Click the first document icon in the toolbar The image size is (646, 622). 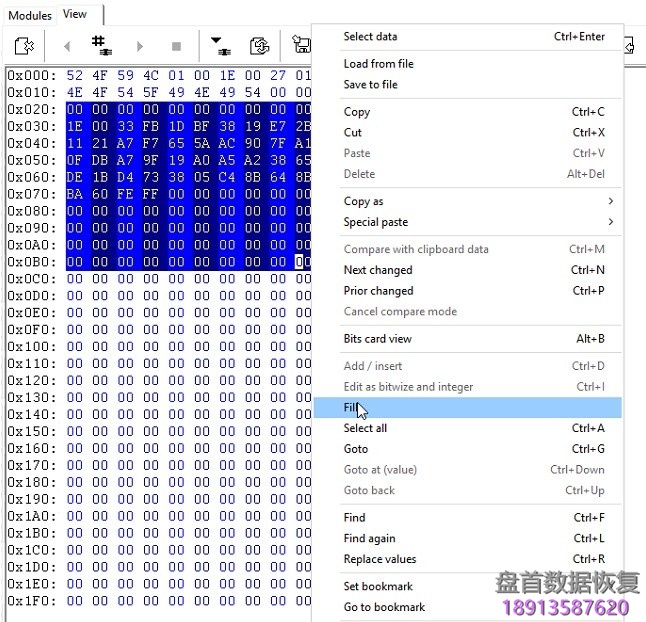point(24,46)
